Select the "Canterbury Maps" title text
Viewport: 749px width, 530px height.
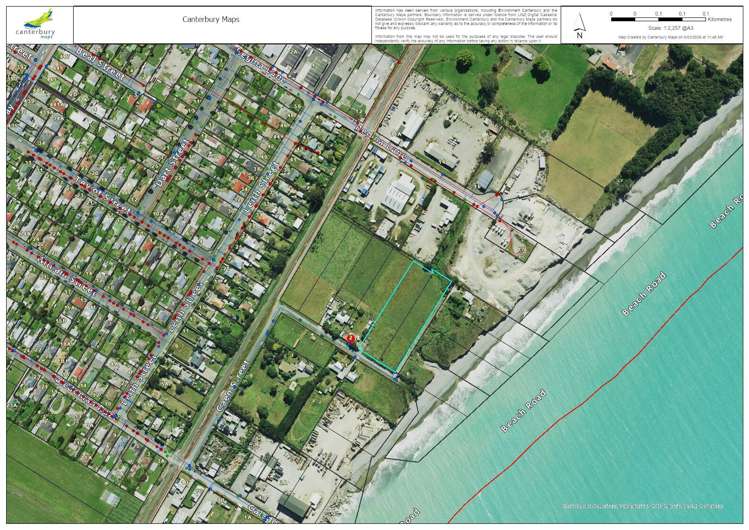(211, 20)
